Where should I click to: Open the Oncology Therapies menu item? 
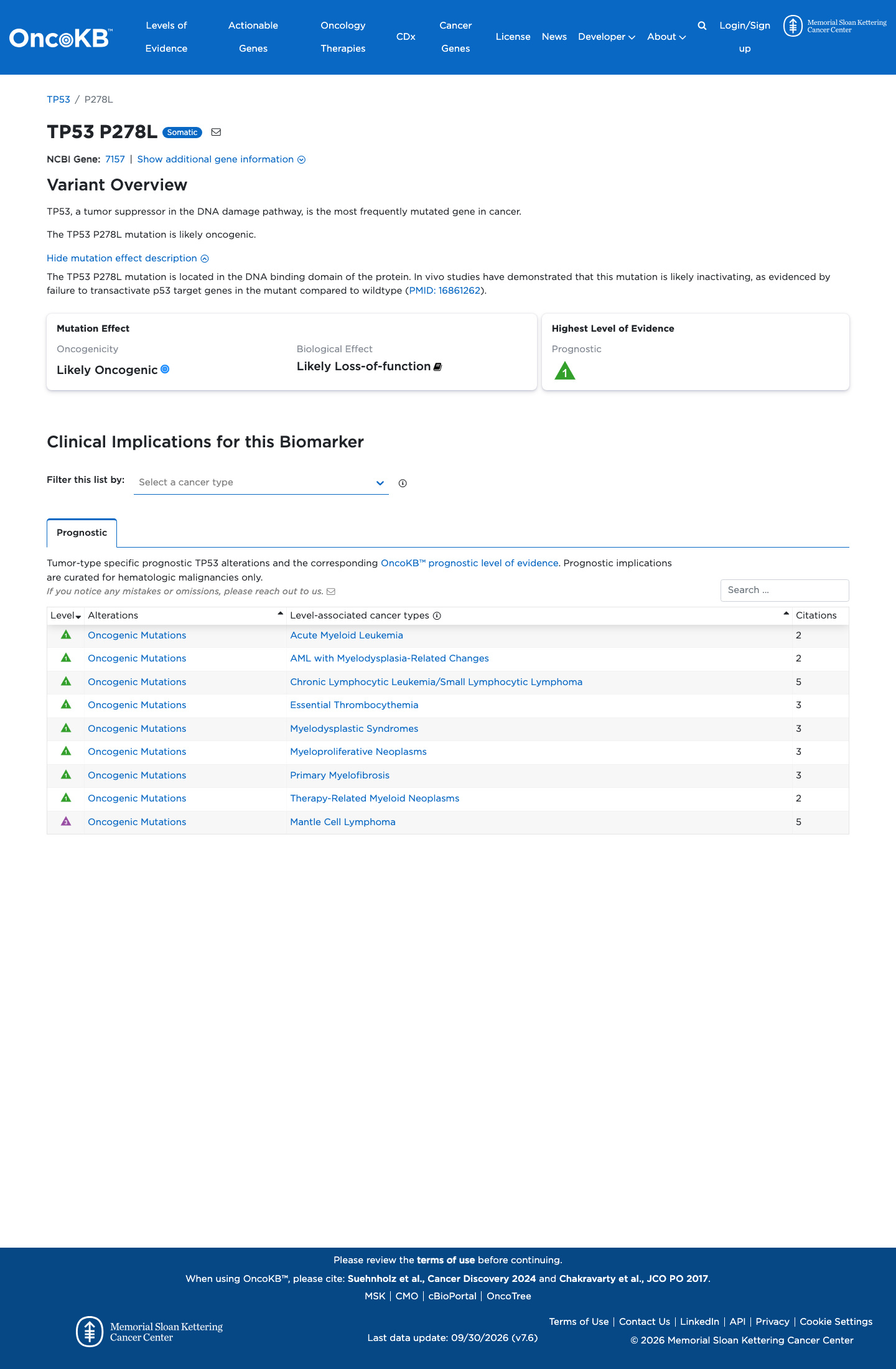click(343, 37)
